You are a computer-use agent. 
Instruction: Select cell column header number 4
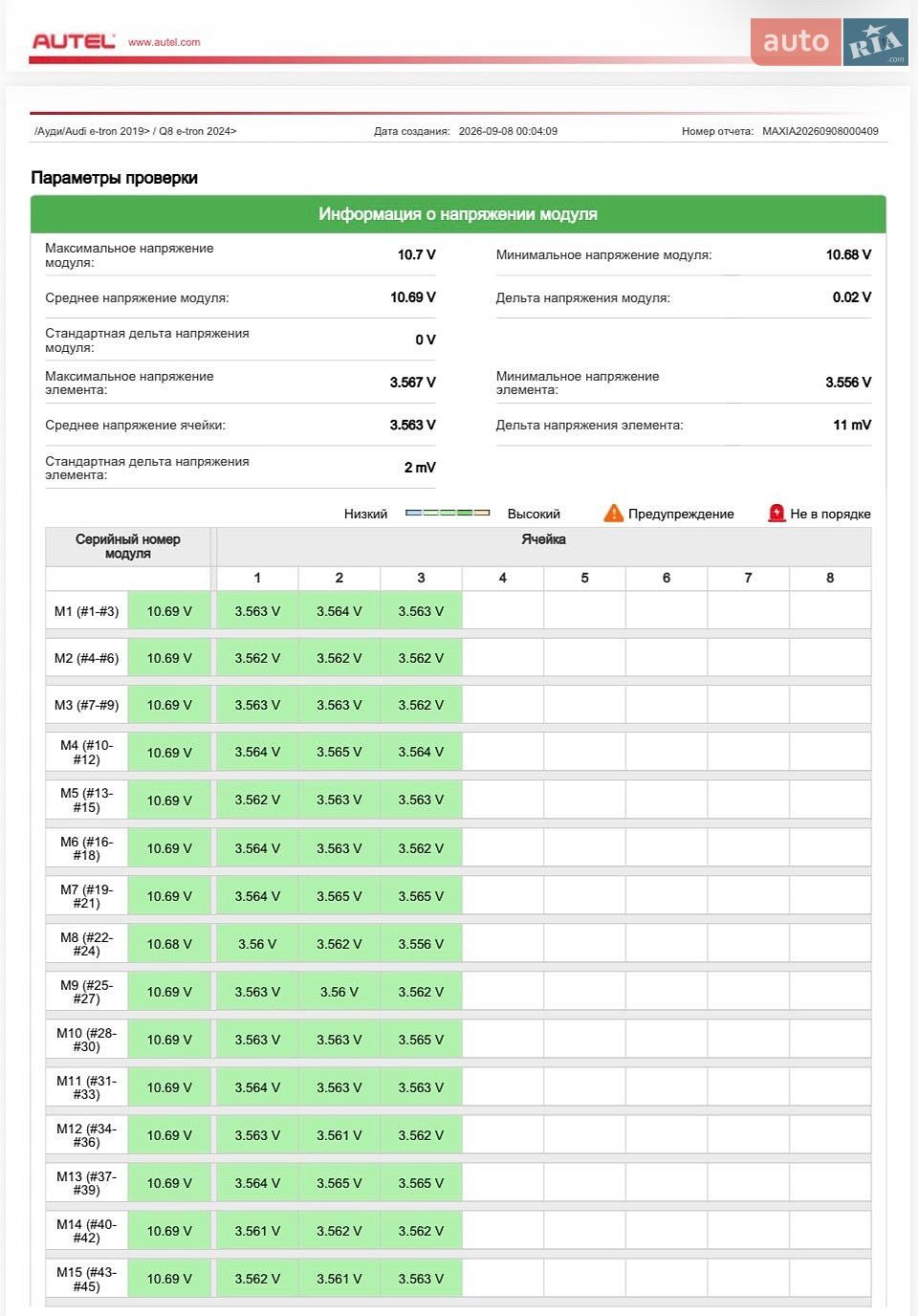pos(503,578)
